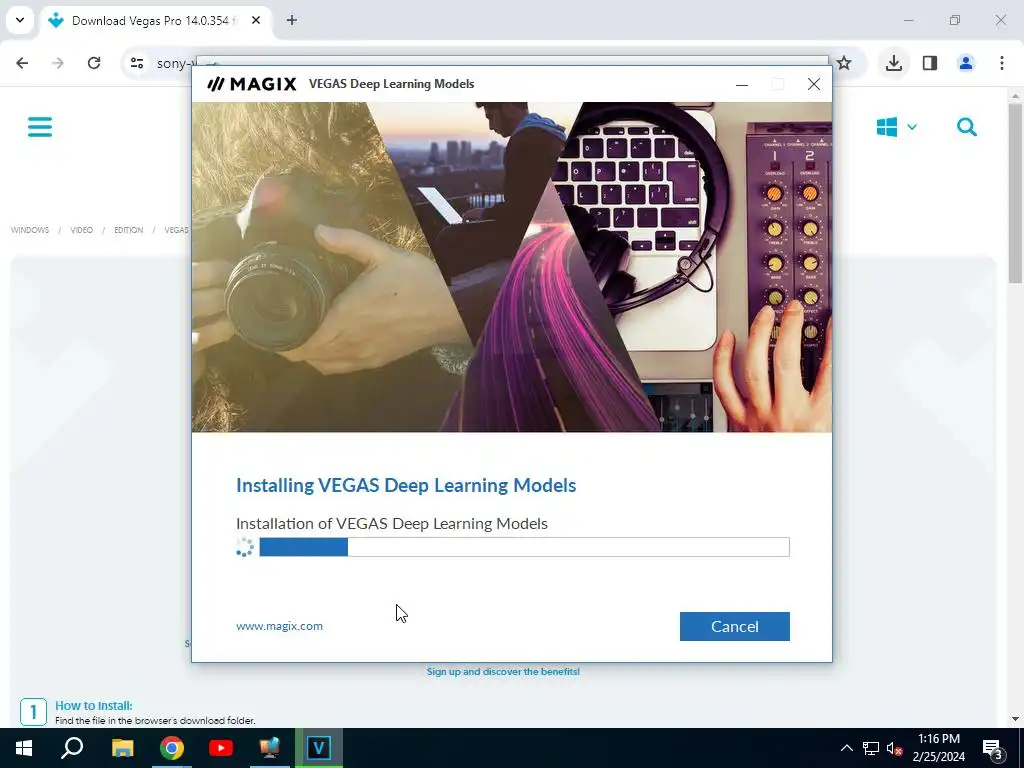Open the installer monitor icon in taskbar
The height and width of the screenshot is (768, 1024).
tap(270, 748)
